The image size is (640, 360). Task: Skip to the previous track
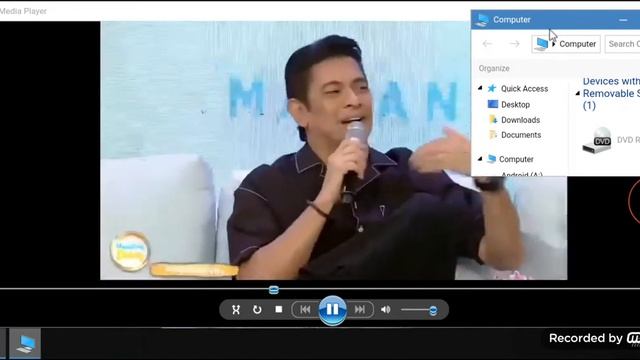[x=305, y=310]
